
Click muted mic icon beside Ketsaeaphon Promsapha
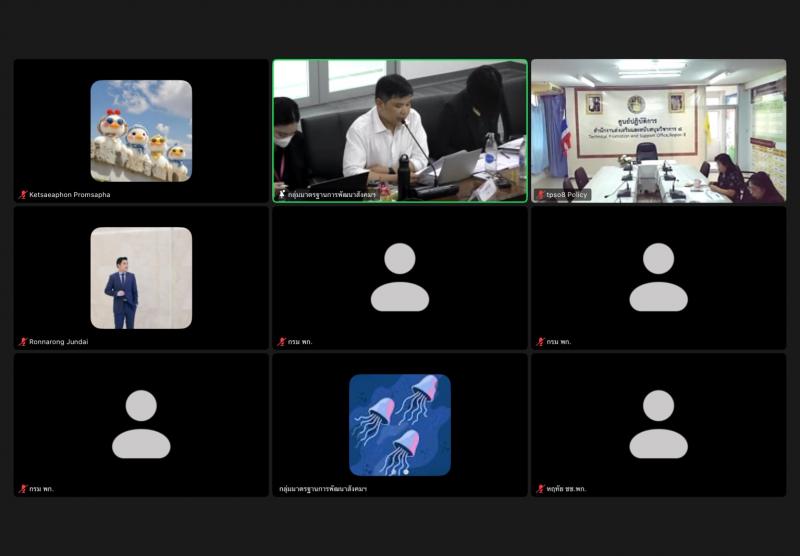pyautogui.click(x=23, y=194)
